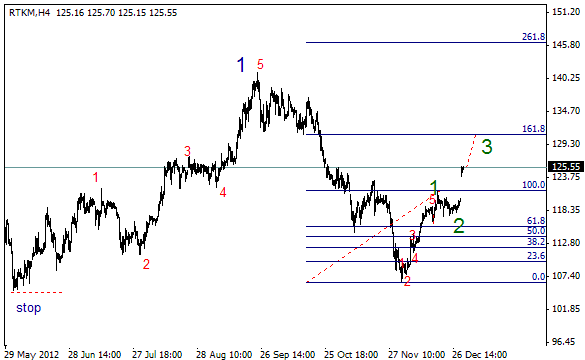
Task: Click the 100.0 Fibonacci level label
Action: pos(534,185)
